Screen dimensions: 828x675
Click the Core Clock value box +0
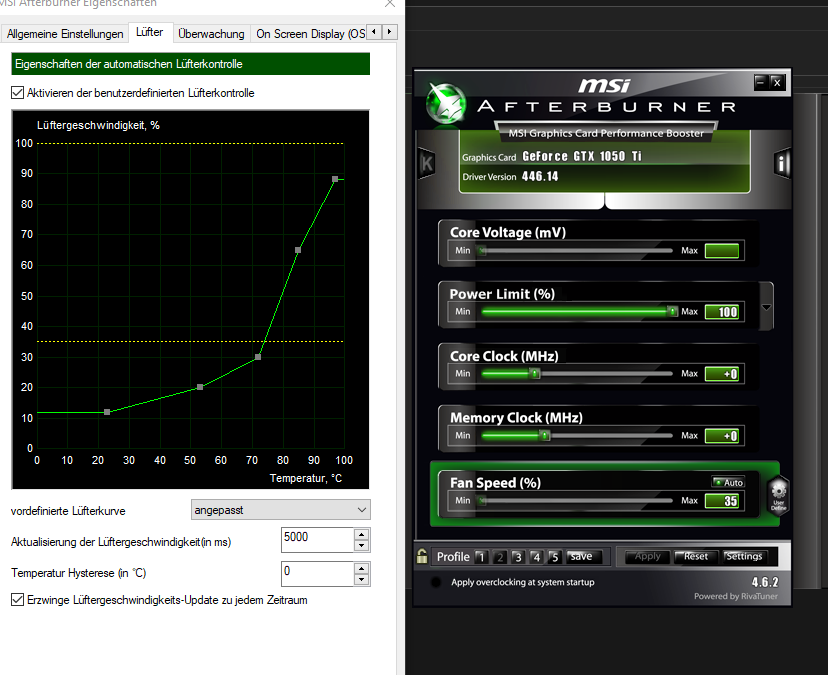coord(721,374)
